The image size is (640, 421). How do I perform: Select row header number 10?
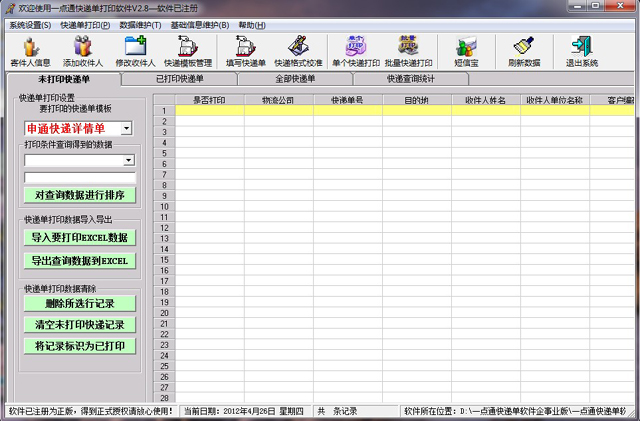pos(164,207)
